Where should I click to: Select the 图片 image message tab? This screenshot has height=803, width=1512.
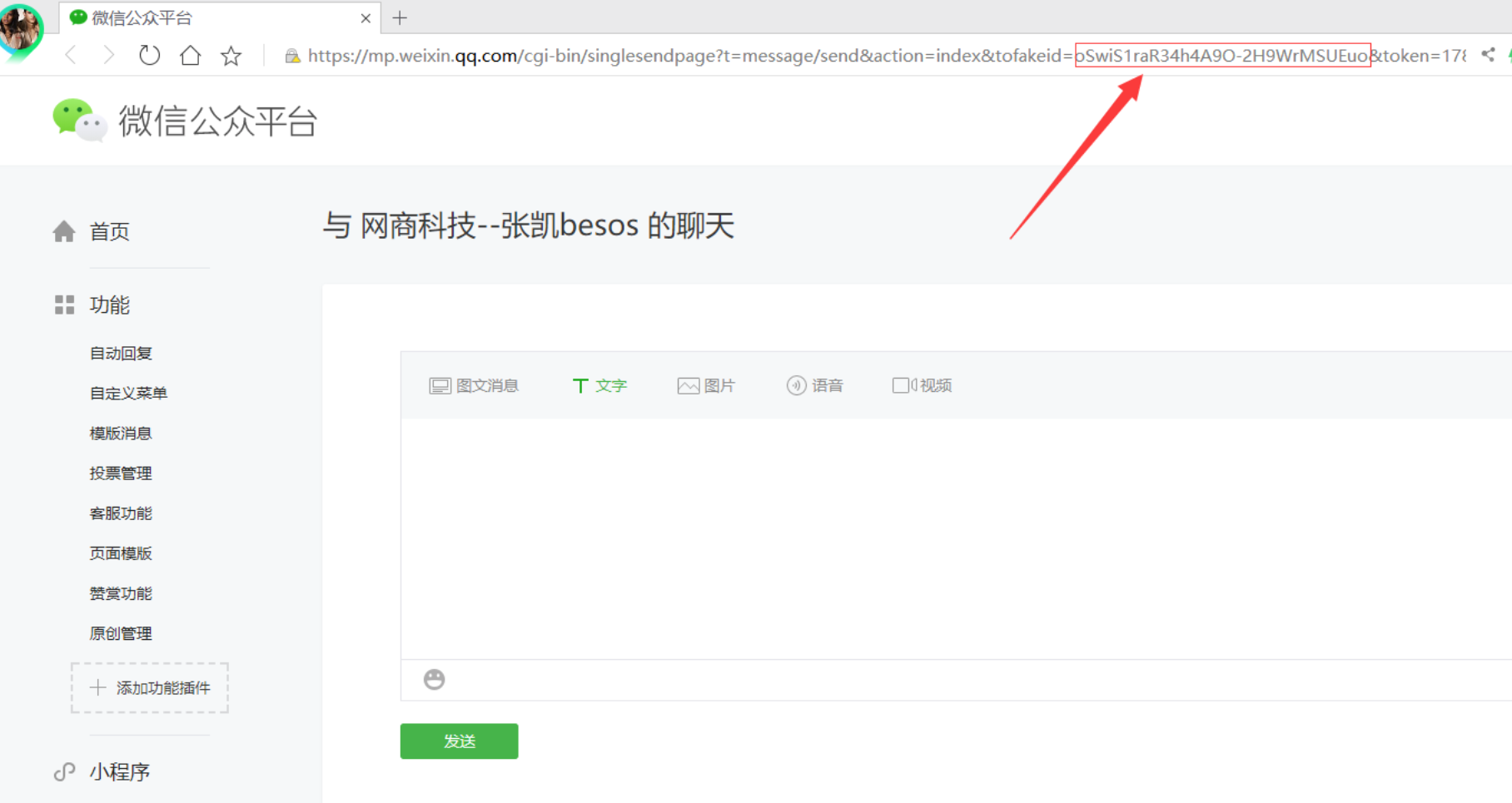coord(706,385)
